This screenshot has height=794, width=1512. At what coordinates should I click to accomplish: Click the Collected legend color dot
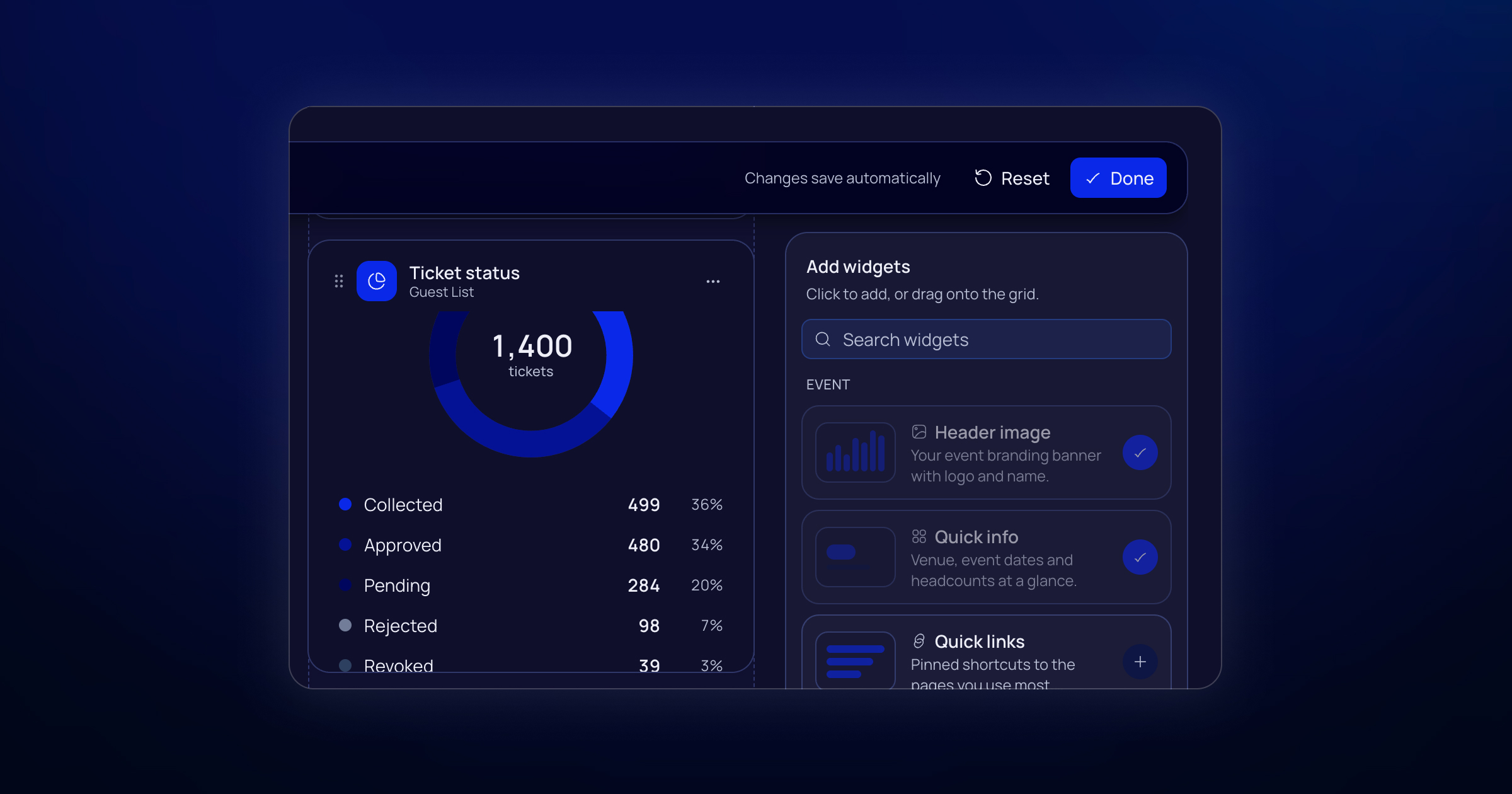[x=345, y=504]
